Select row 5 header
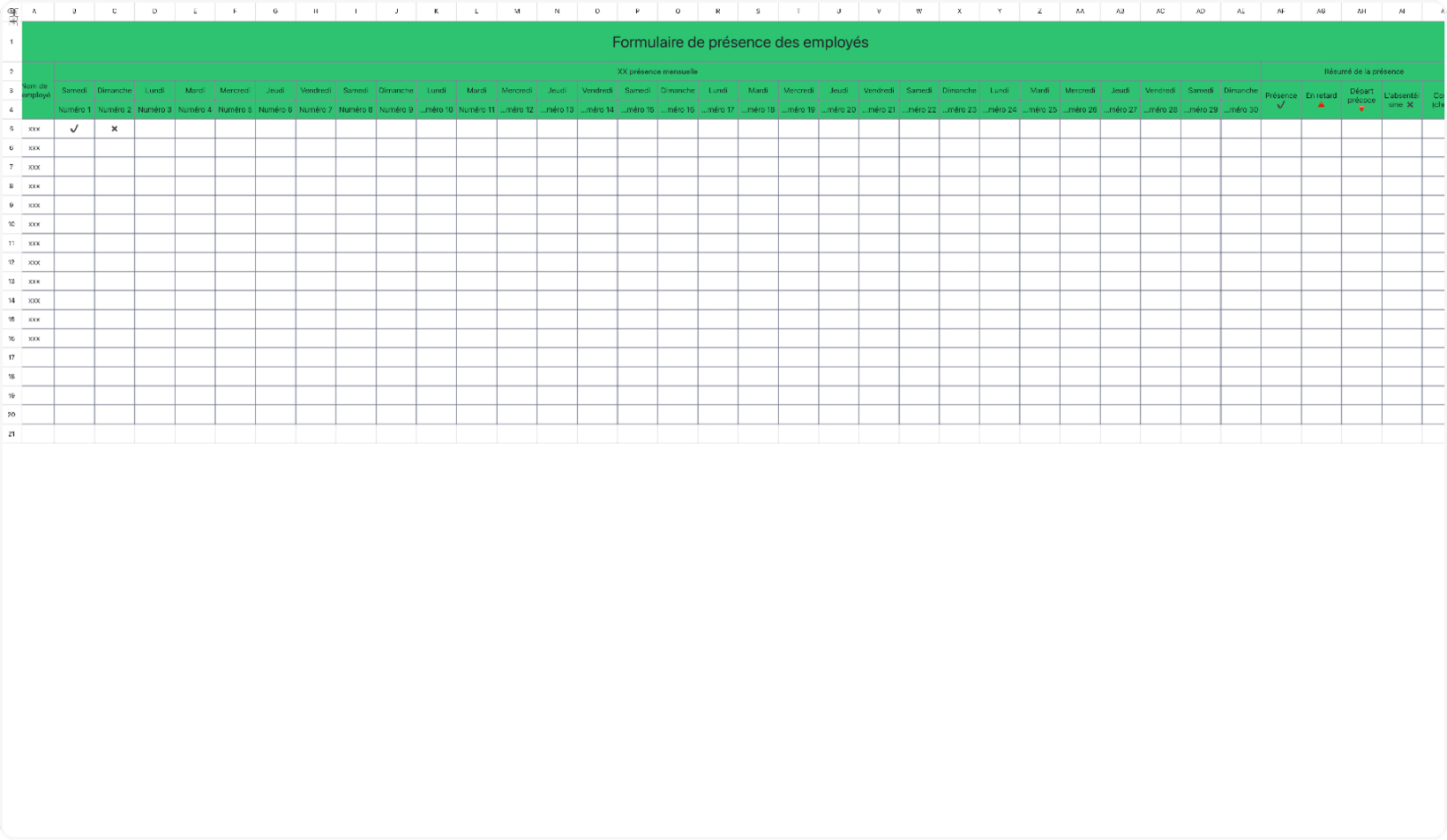Image resolution: width=1447 pixels, height=840 pixels. click(x=11, y=129)
